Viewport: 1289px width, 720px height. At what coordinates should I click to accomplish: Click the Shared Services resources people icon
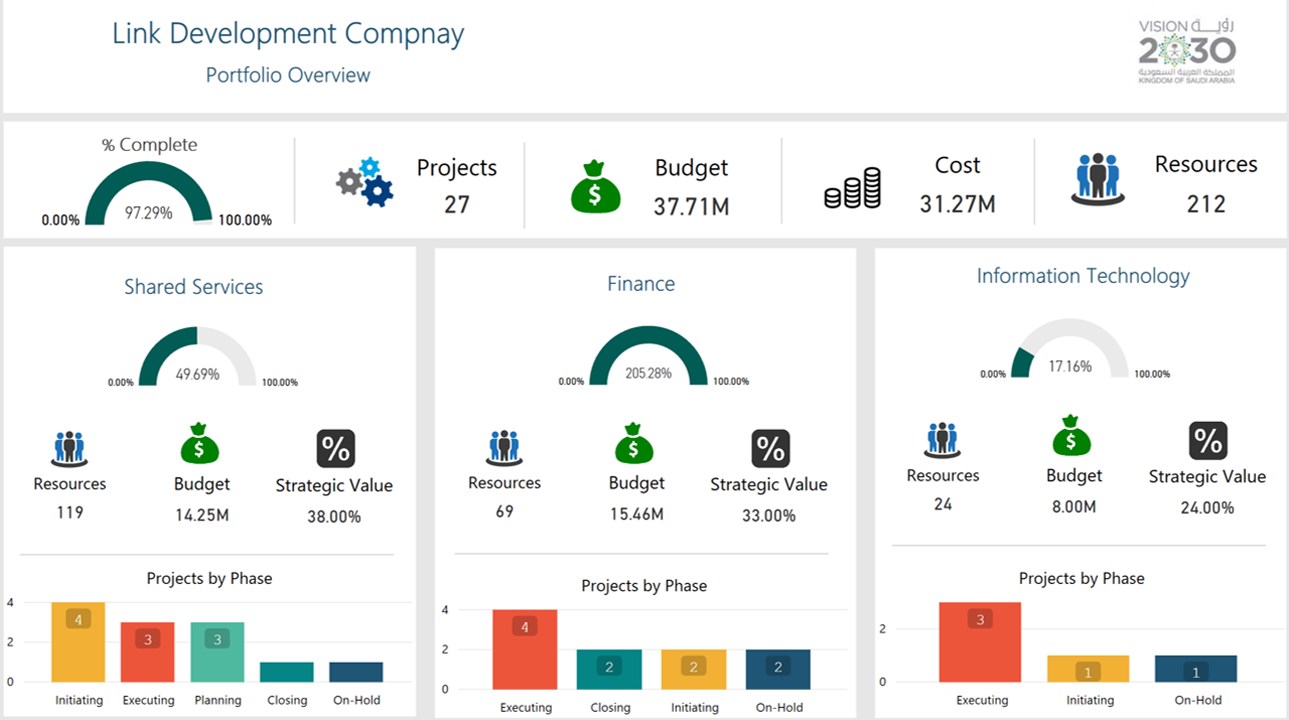69,449
